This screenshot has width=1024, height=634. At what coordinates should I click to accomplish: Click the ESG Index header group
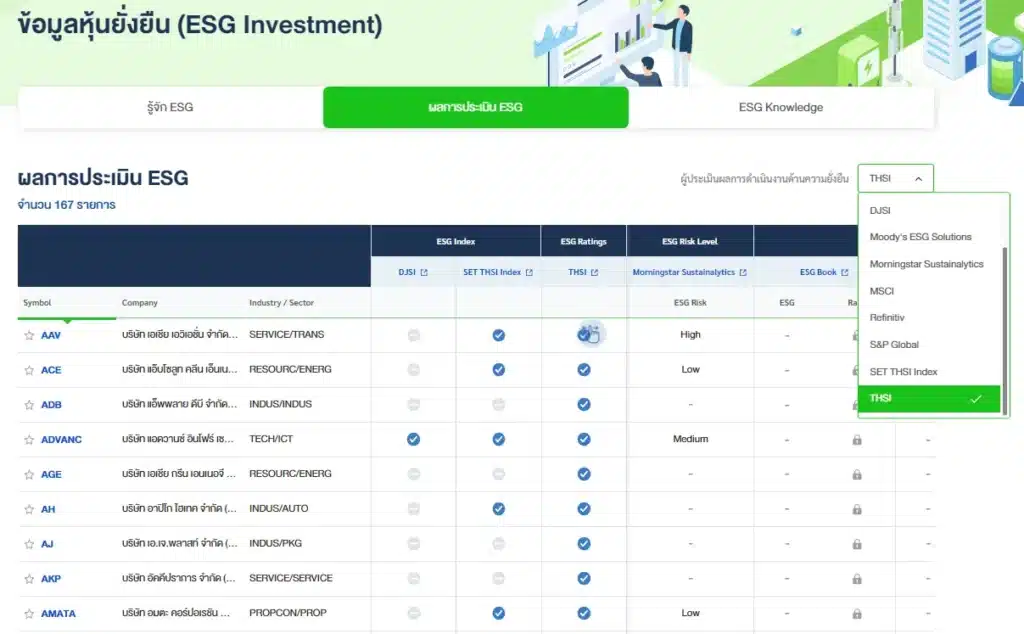[x=456, y=242]
